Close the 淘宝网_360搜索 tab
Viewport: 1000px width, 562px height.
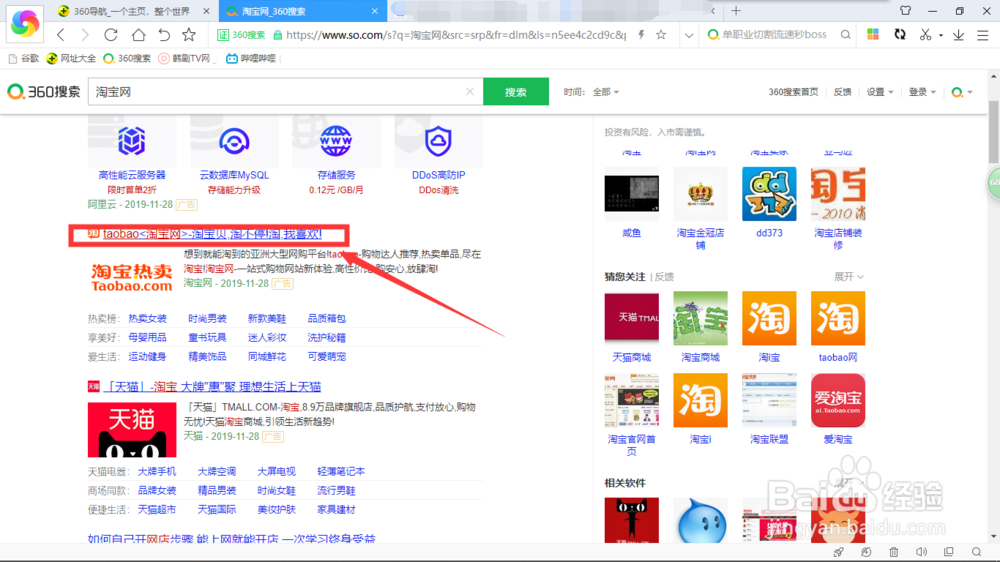point(374,11)
